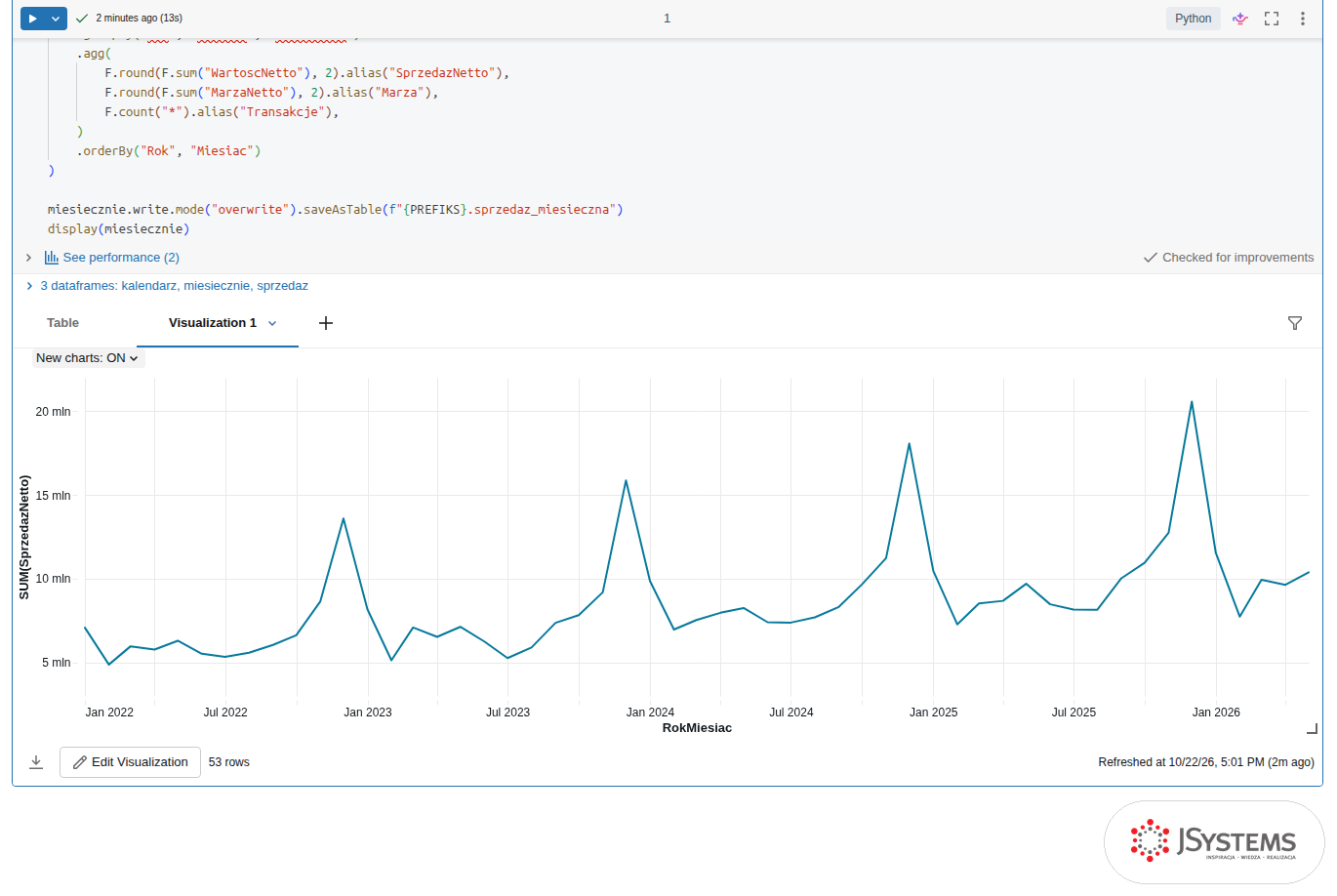Image resolution: width=1337 pixels, height=896 pixels.
Task: Expand the 3 dataframes list
Action: pos(30,286)
